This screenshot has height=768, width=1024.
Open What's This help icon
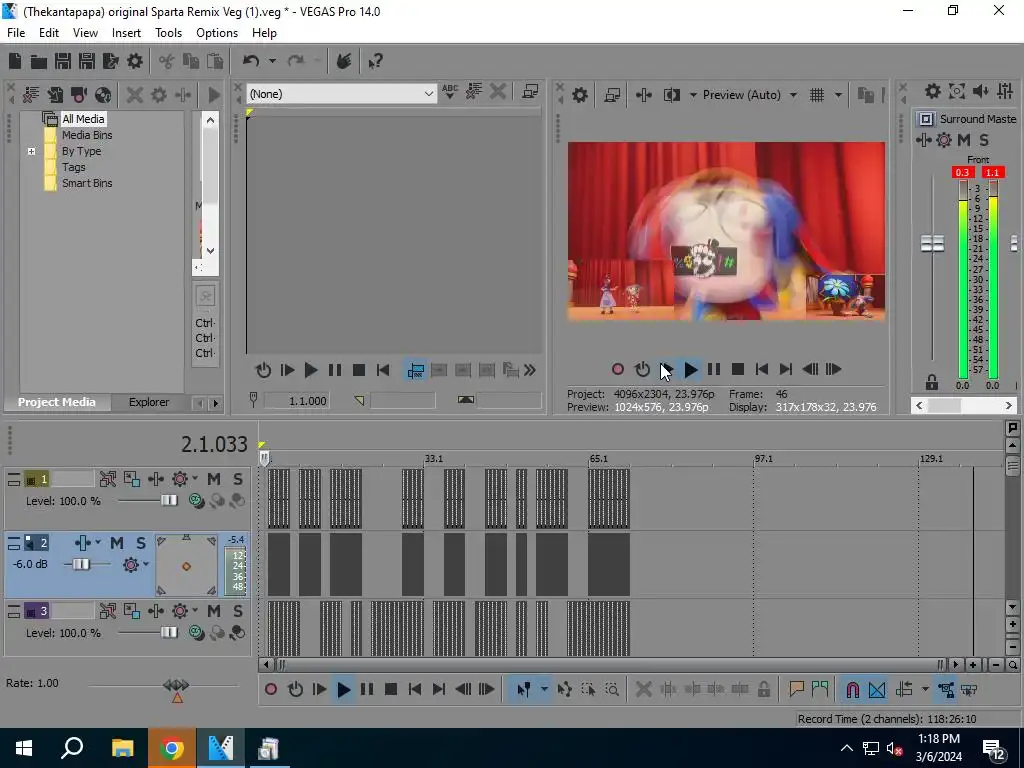click(375, 61)
